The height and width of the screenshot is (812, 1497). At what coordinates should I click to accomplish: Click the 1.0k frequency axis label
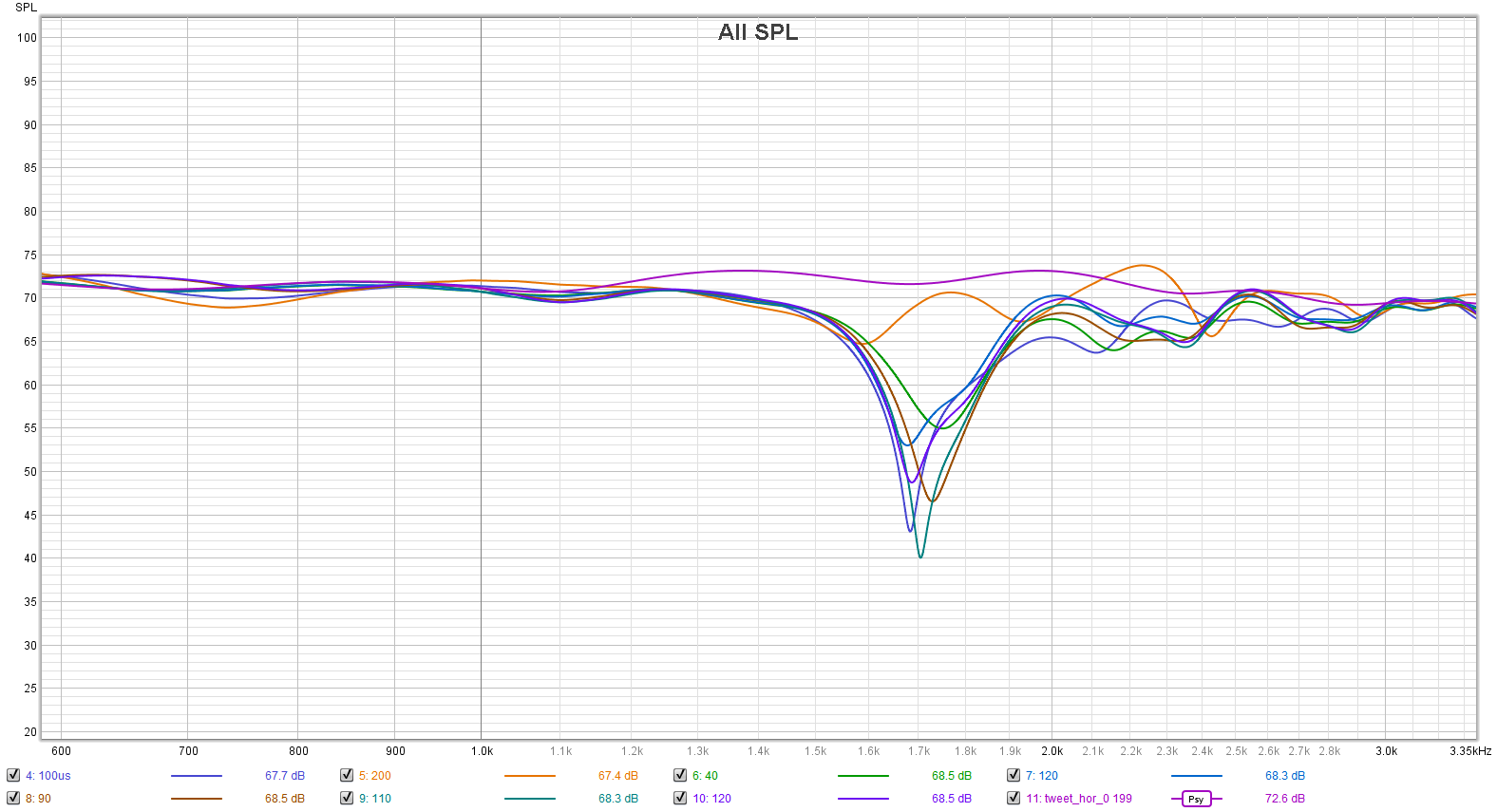(482, 751)
